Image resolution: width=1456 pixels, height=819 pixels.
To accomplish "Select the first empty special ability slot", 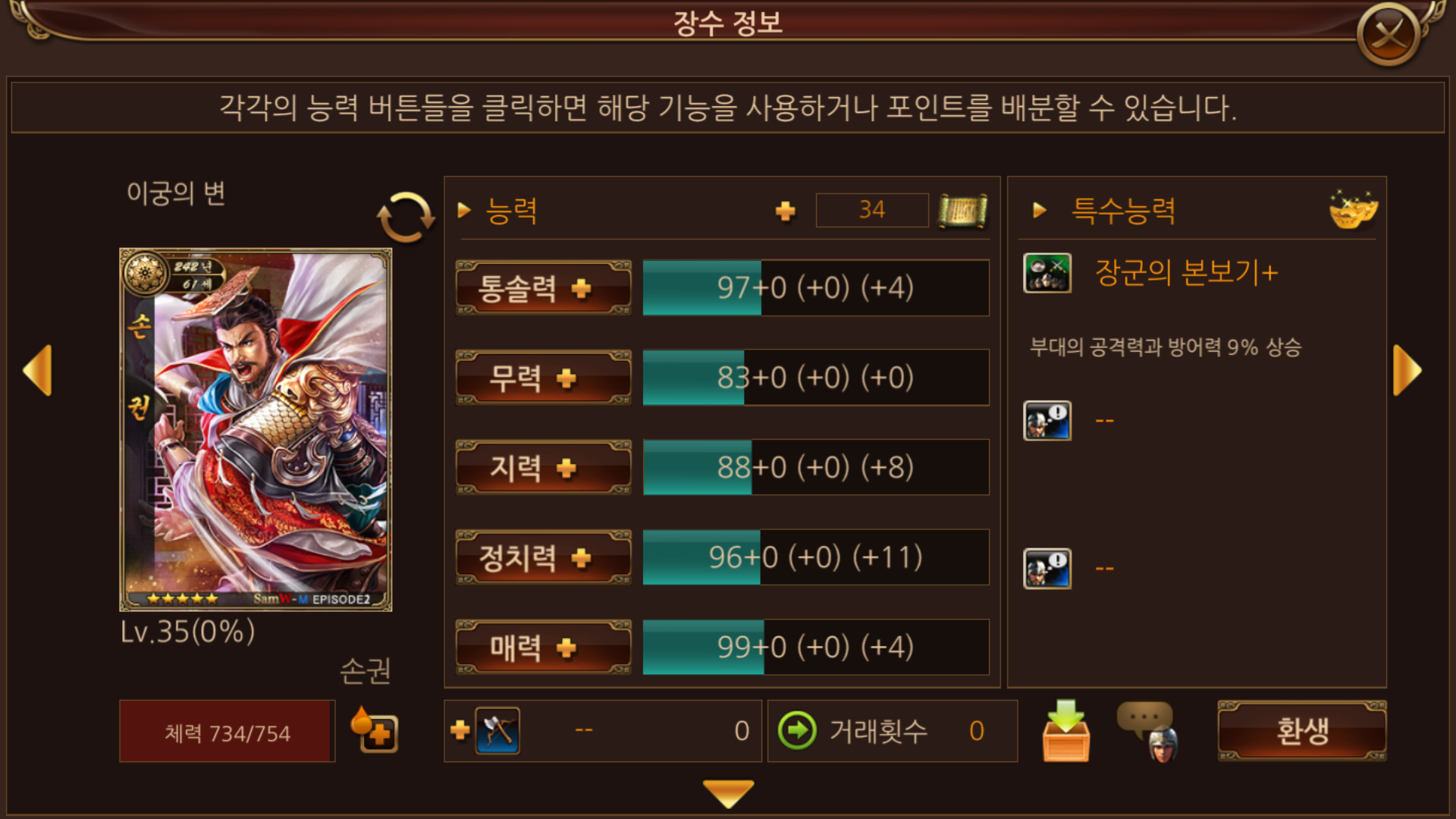I will click(1047, 420).
